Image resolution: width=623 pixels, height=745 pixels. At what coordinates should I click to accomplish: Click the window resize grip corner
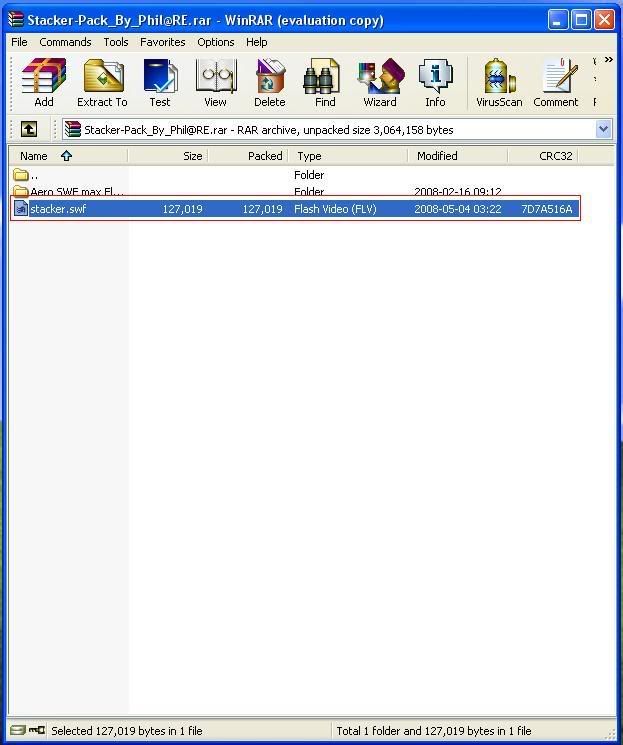tap(610, 734)
